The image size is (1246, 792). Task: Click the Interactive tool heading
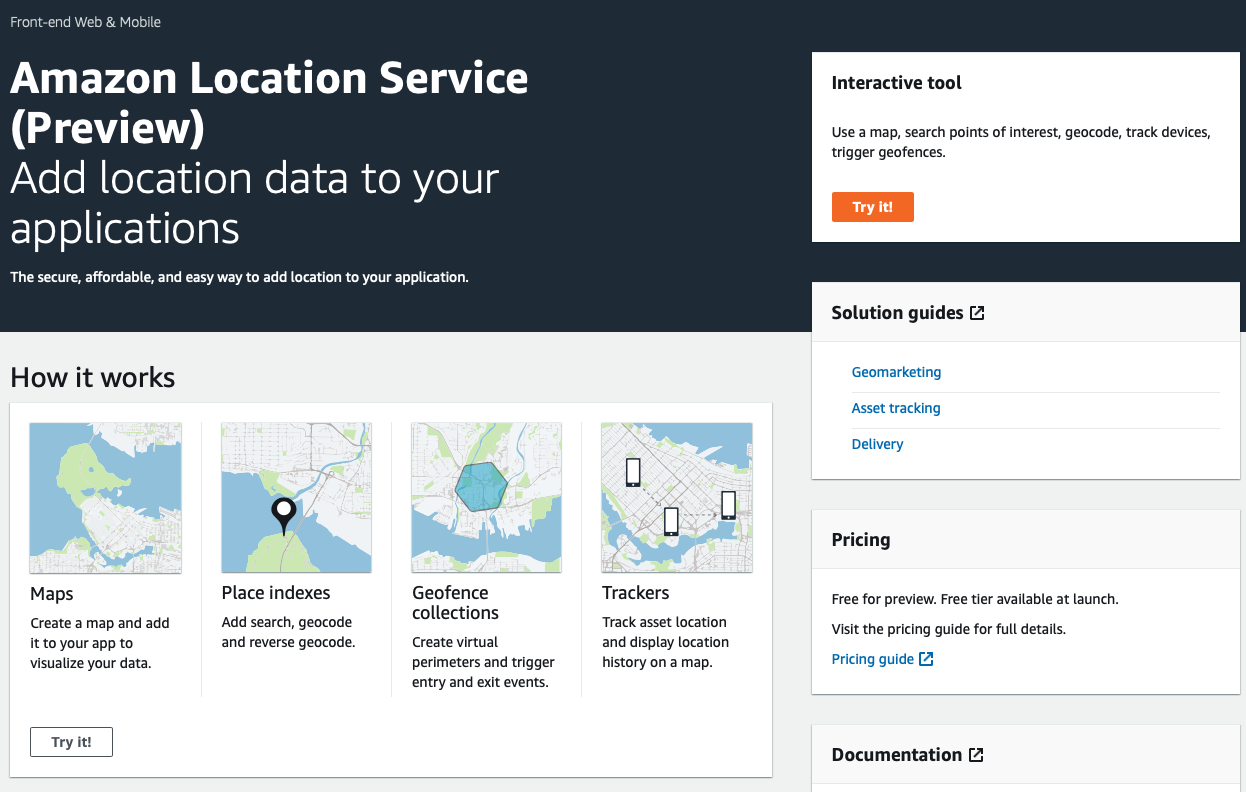pos(896,83)
